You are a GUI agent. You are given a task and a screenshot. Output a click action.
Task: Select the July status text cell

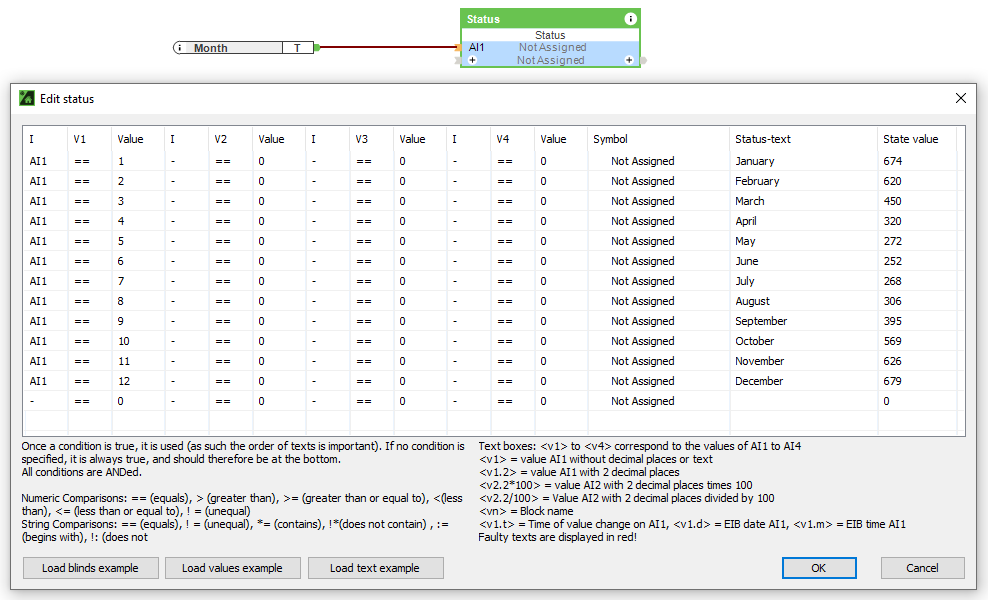pyautogui.click(x=803, y=281)
